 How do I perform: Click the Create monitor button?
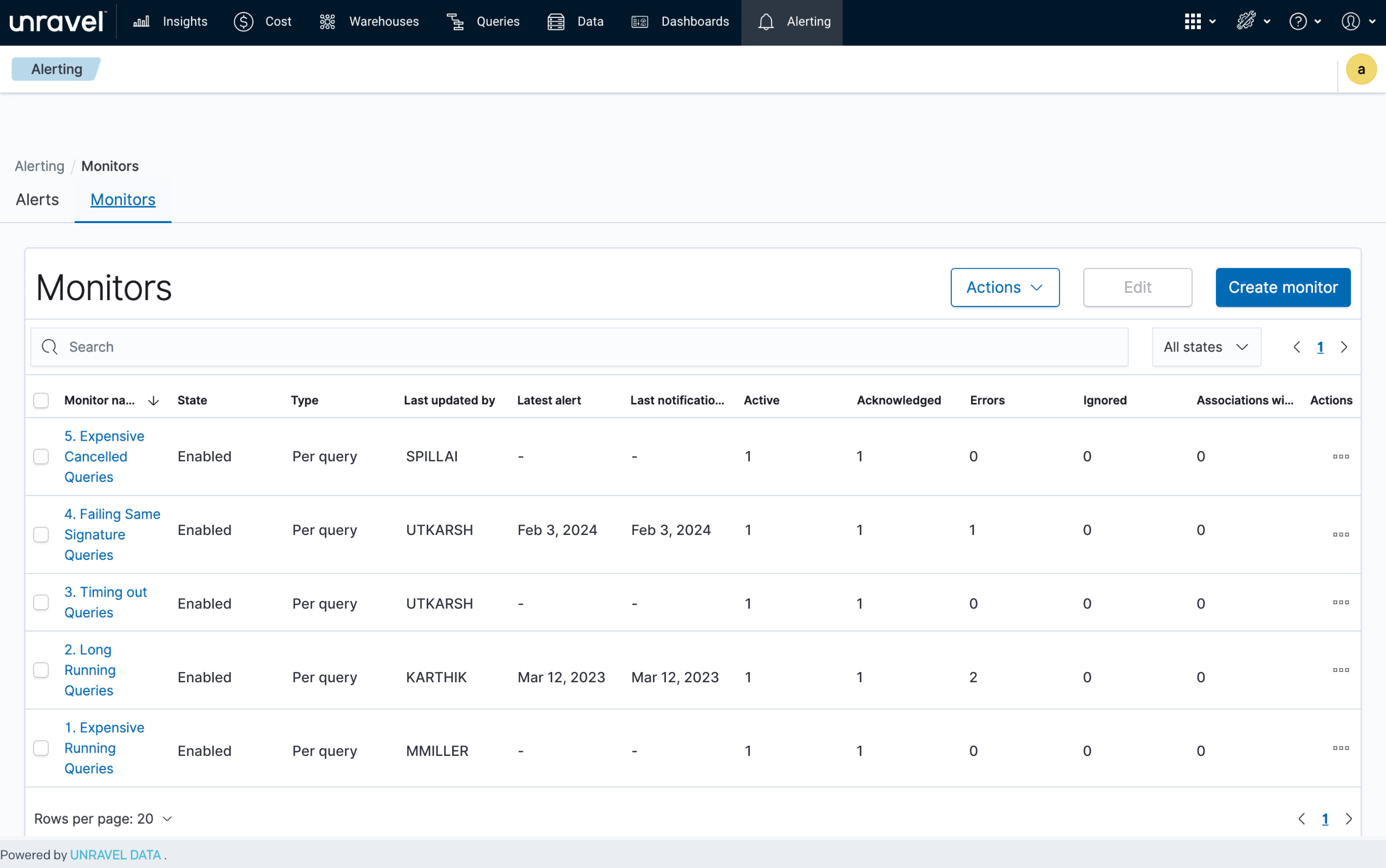click(1282, 287)
